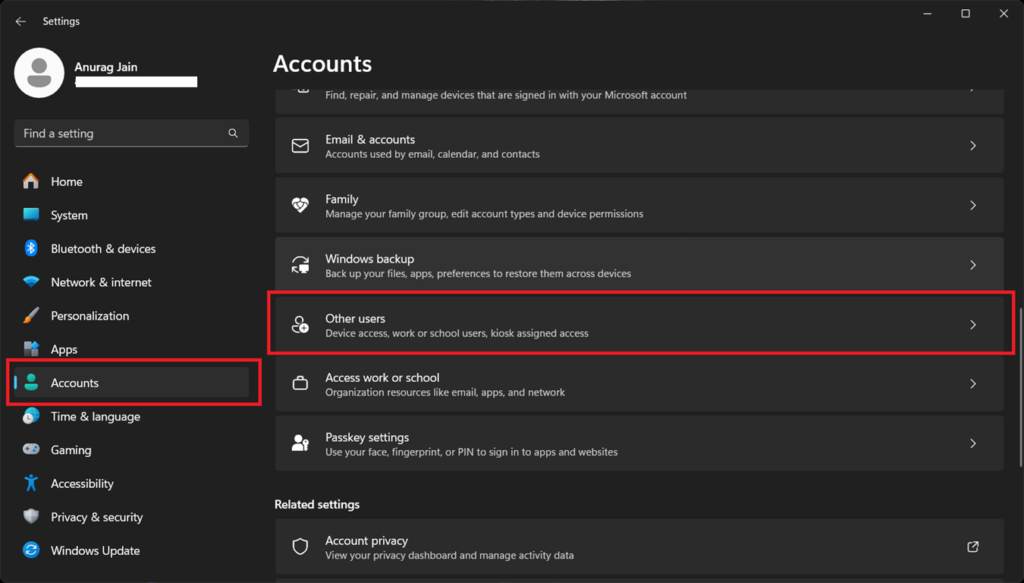This screenshot has width=1024, height=583.
Task: Click the Anurag Jain profile avatar
Action: (x=39, y=72)
